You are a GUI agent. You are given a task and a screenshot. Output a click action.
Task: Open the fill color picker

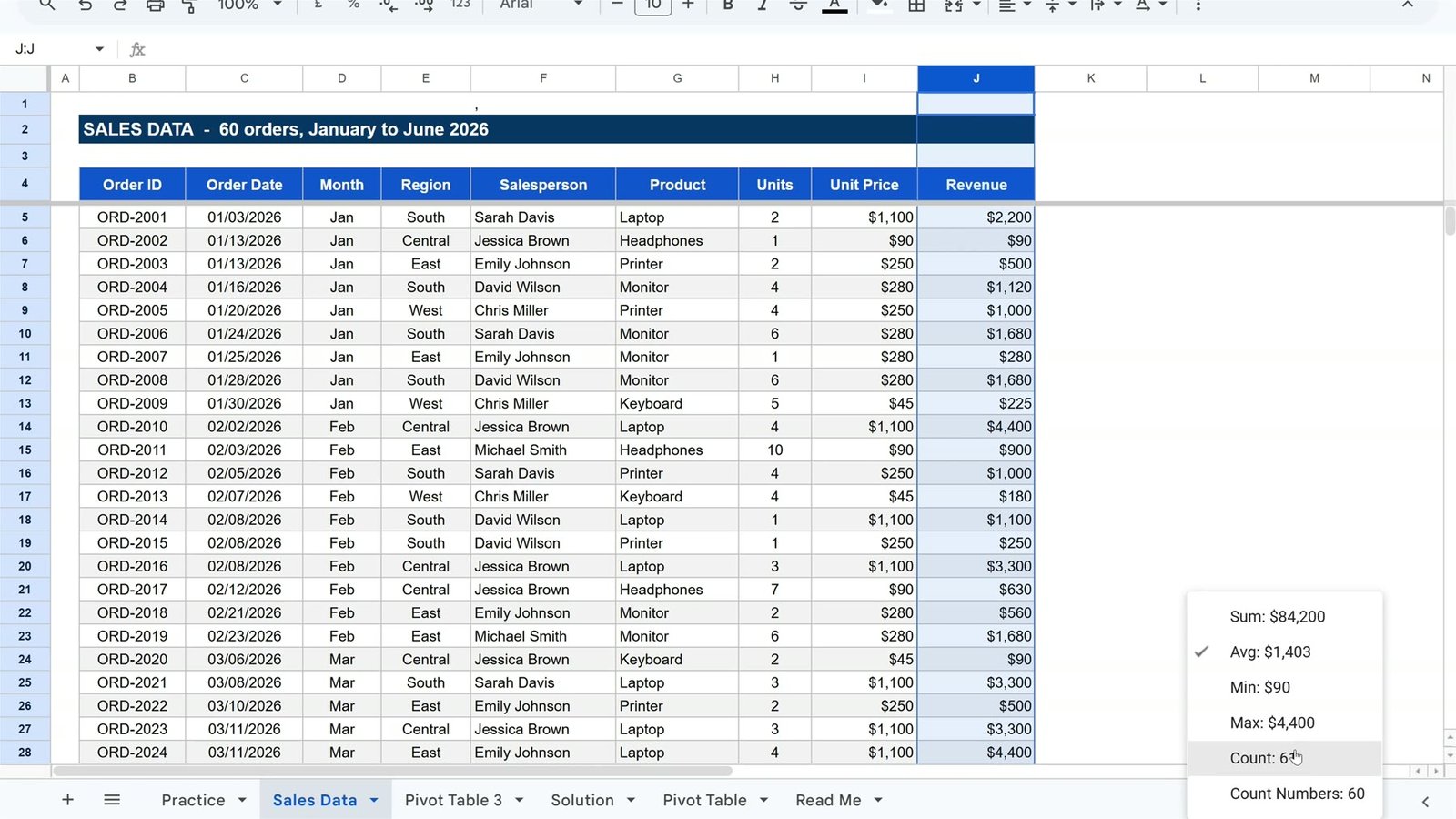(x=879, y=5)
